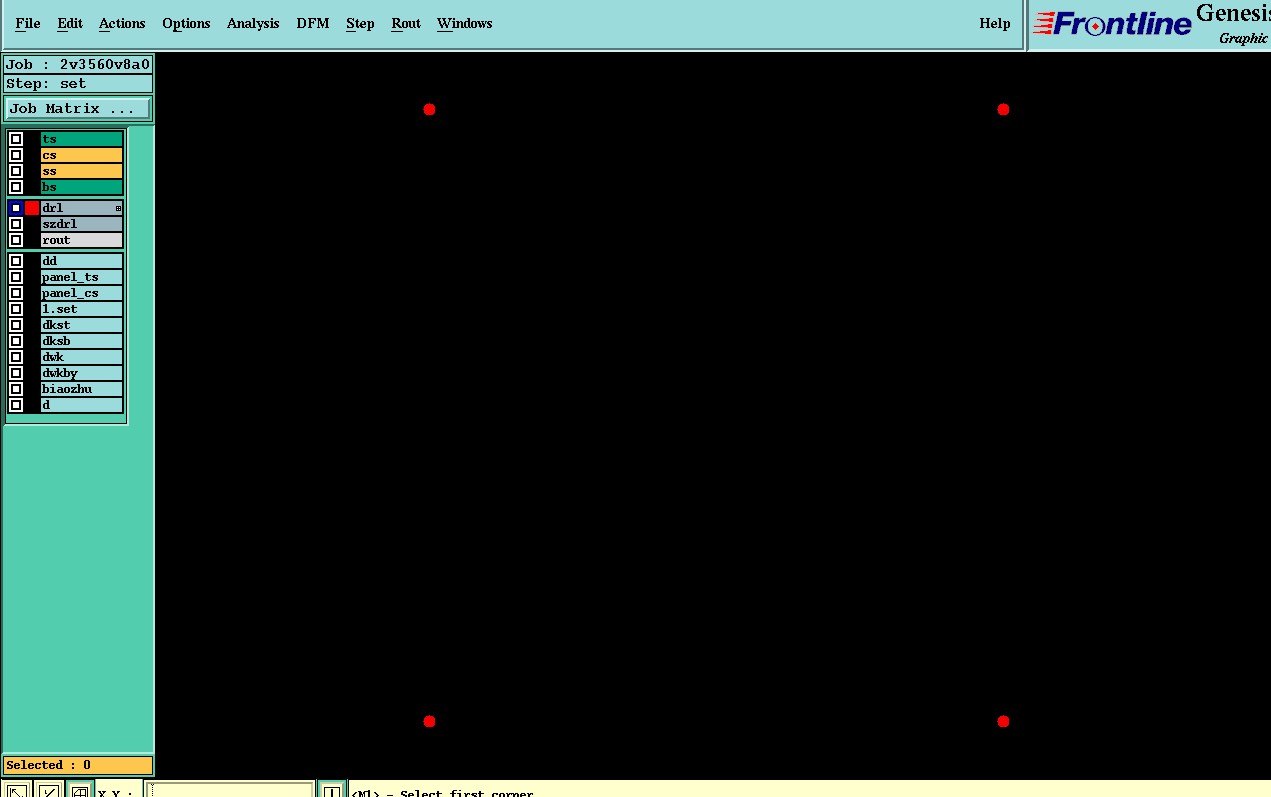Toggle display checkbox for panel_ts layer

pos(16,277)
